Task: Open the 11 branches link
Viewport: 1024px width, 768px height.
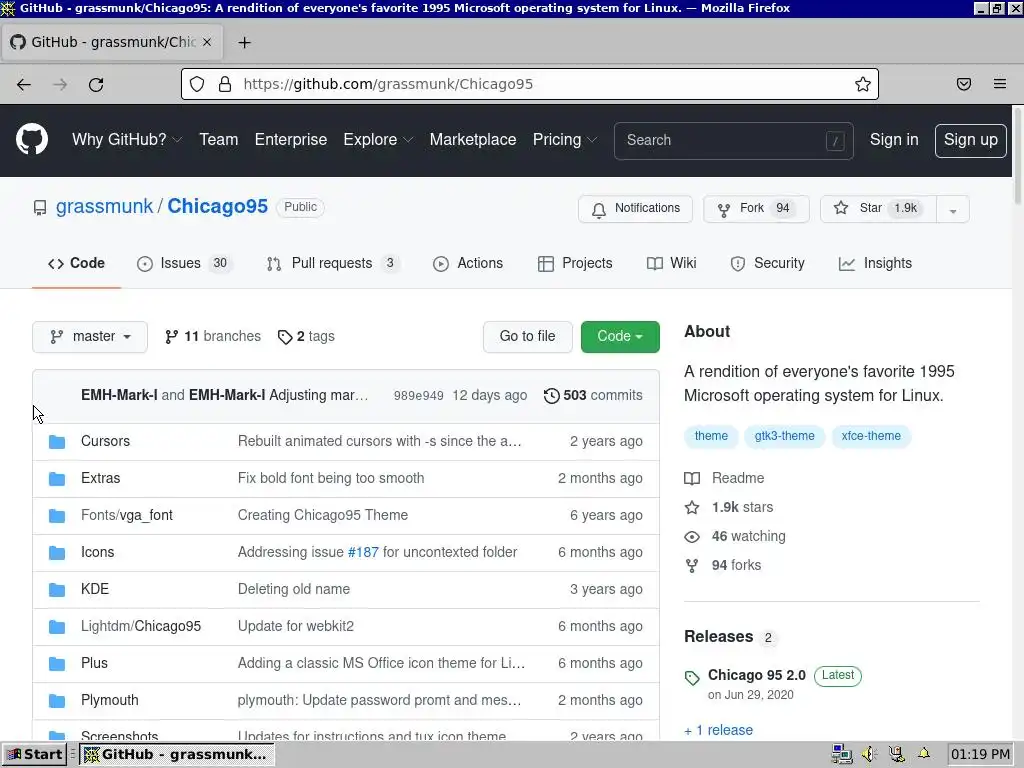Action: (213, 336)
